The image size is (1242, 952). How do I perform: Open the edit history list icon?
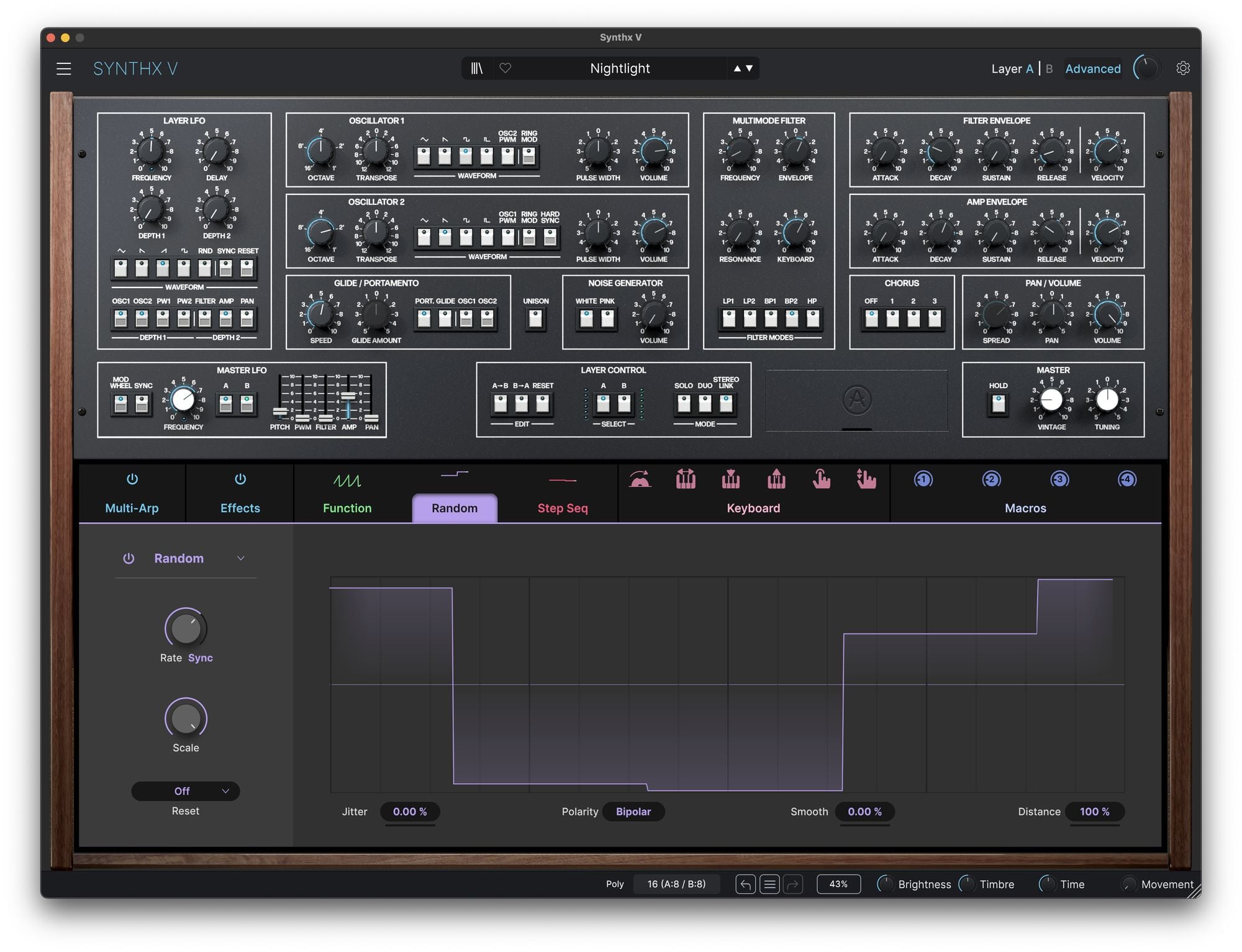769,884
